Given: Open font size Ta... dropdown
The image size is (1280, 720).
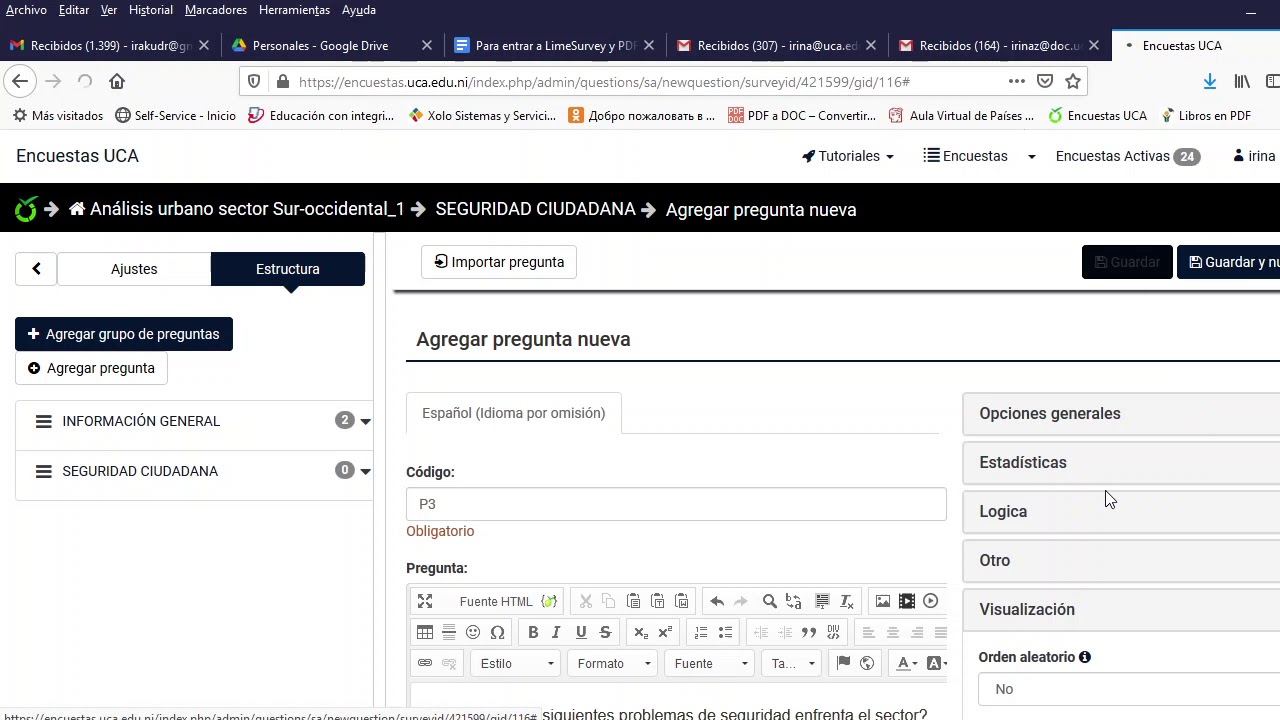Looking at the screenshot, I should (793, 663).
